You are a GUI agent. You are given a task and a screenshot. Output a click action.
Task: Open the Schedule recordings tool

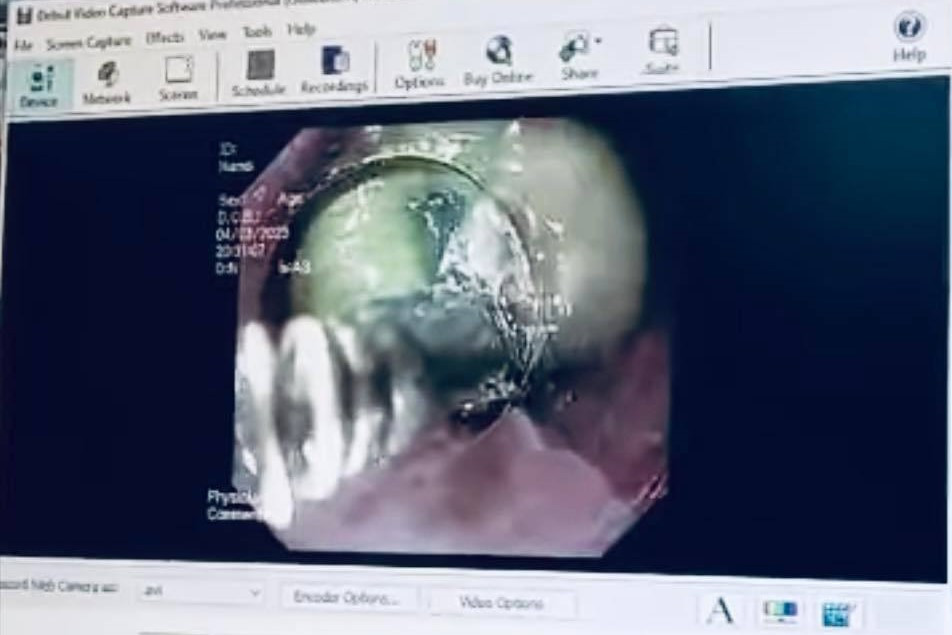[259, 73]
